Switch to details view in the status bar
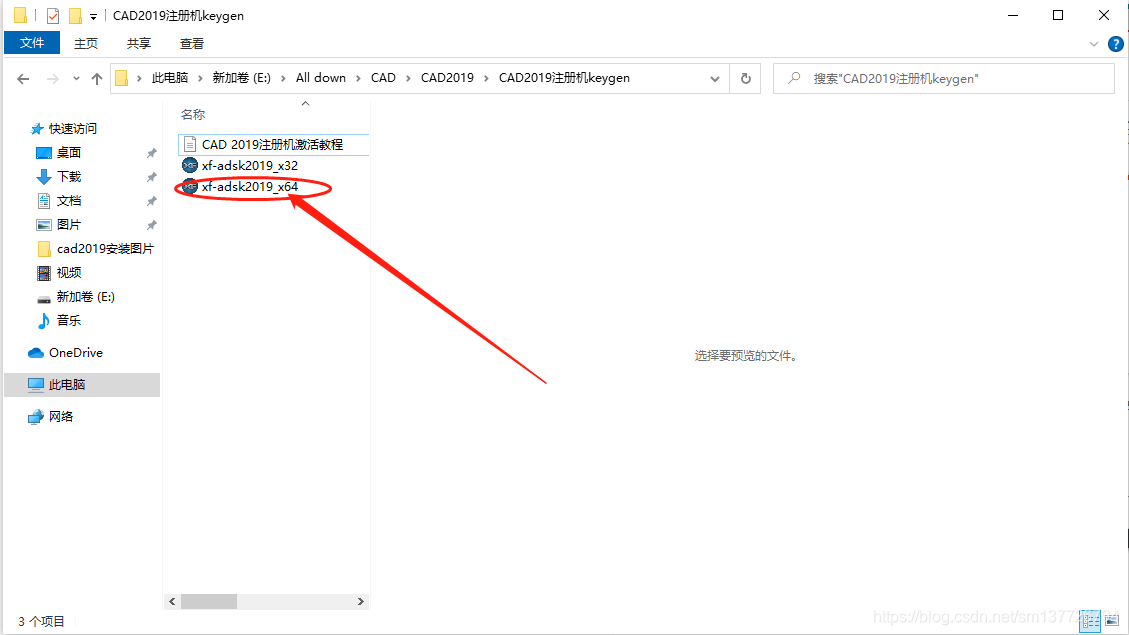The width and height of the screenshot is (1129, 635). 1090,621
